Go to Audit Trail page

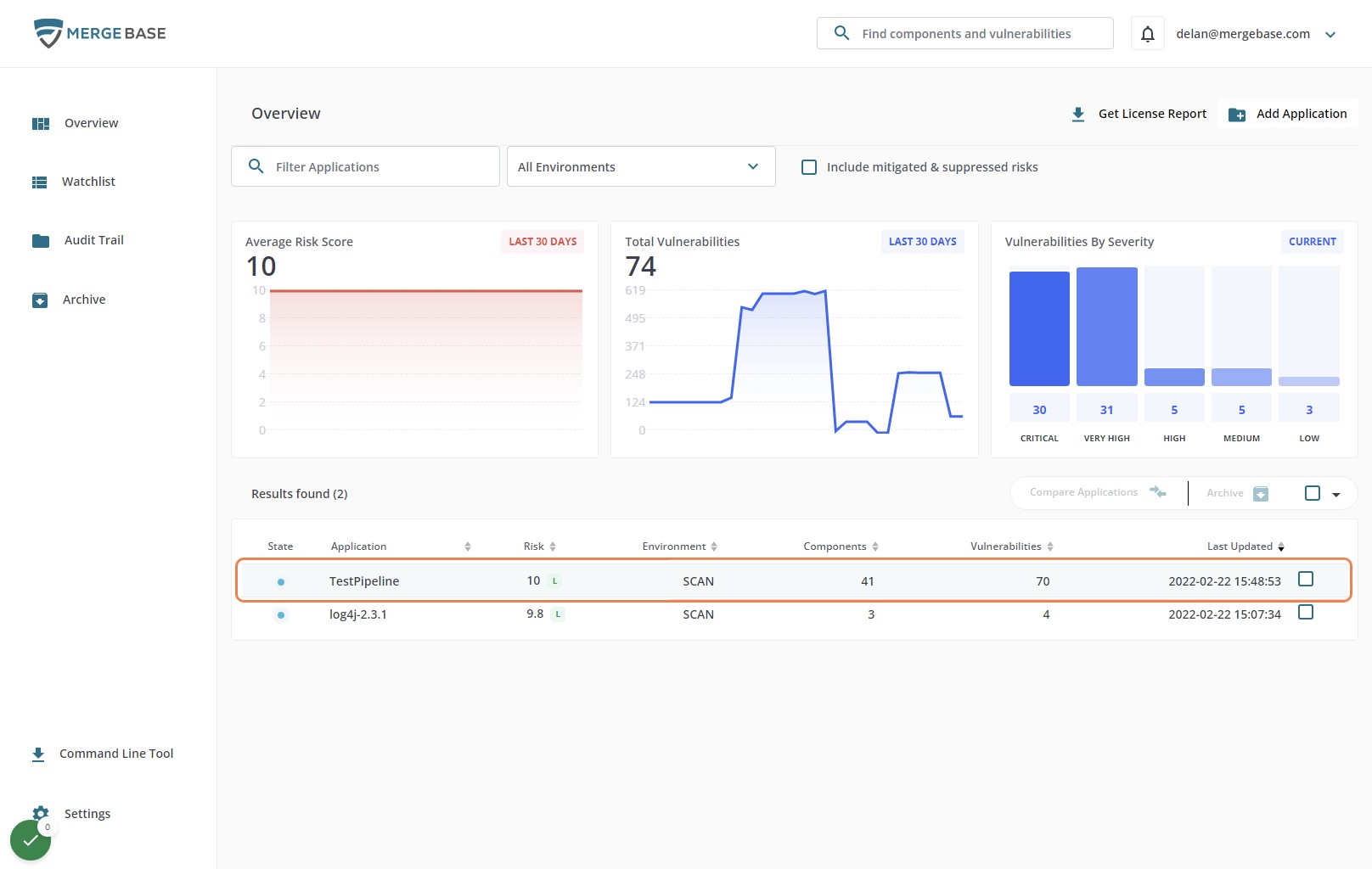pos(93,240)
